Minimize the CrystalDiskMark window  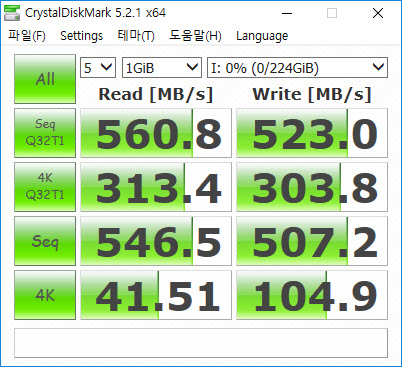point(287,13)
